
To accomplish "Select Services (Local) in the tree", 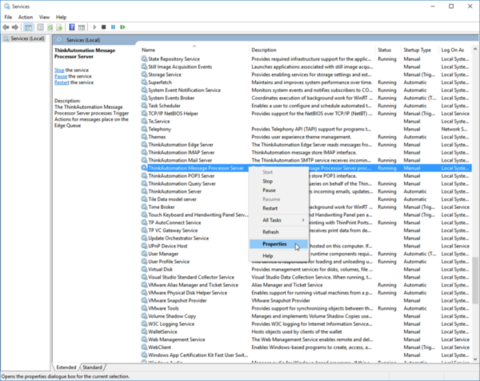I will click(x=27, y=39).
